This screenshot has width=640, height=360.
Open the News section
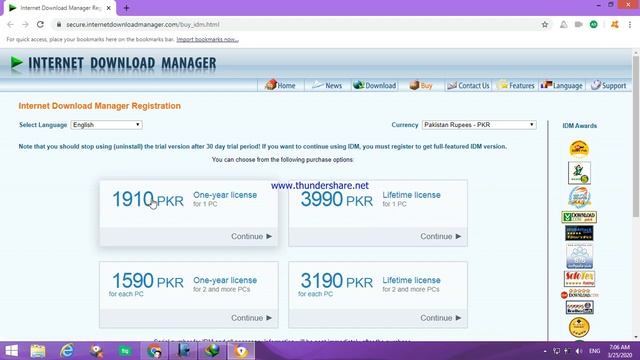(327, 85)
